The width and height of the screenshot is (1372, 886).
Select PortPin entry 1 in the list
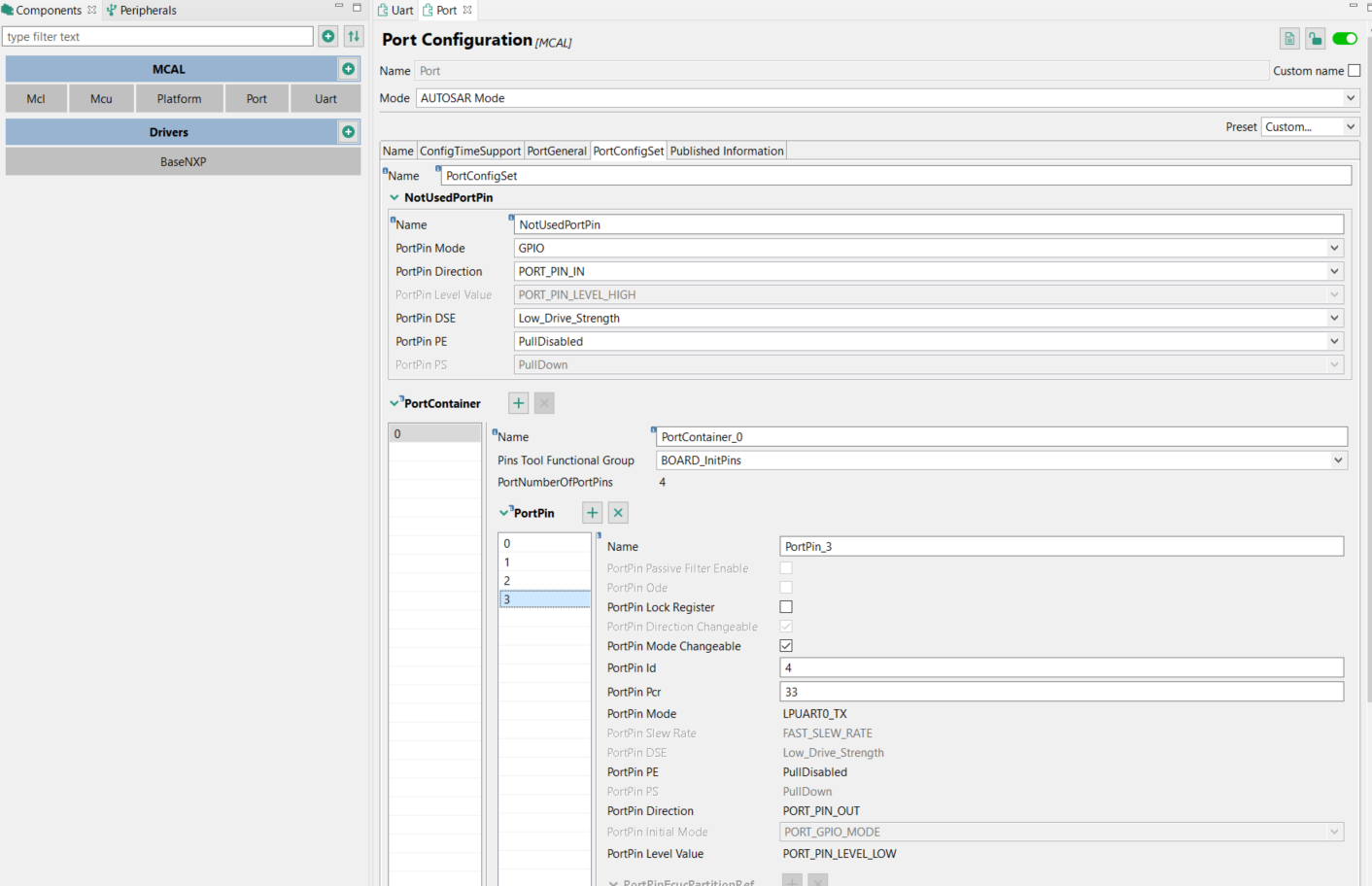[x=545, y=562]
